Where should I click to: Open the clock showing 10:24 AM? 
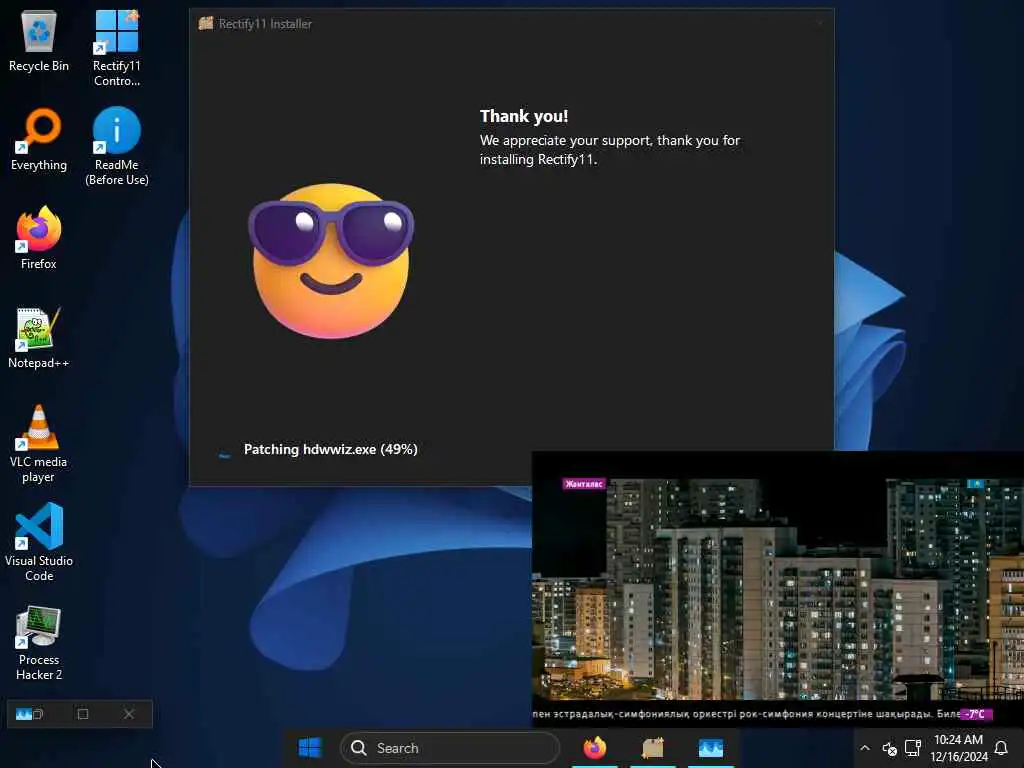(958, 748)
